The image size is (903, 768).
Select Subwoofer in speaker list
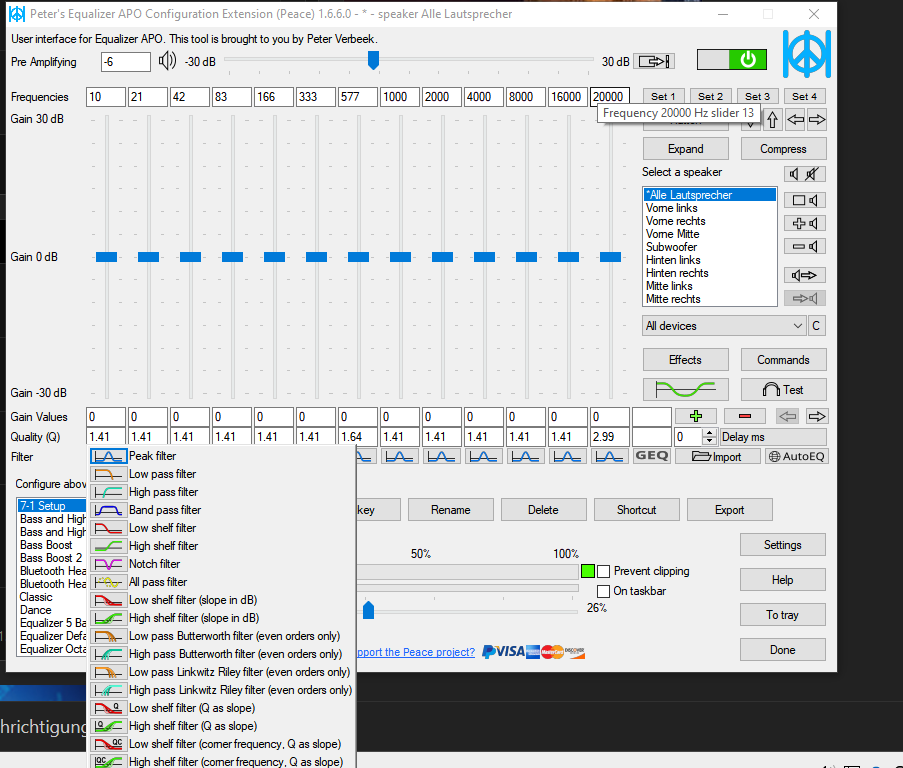pyautogui.click(x=710, y=247)
